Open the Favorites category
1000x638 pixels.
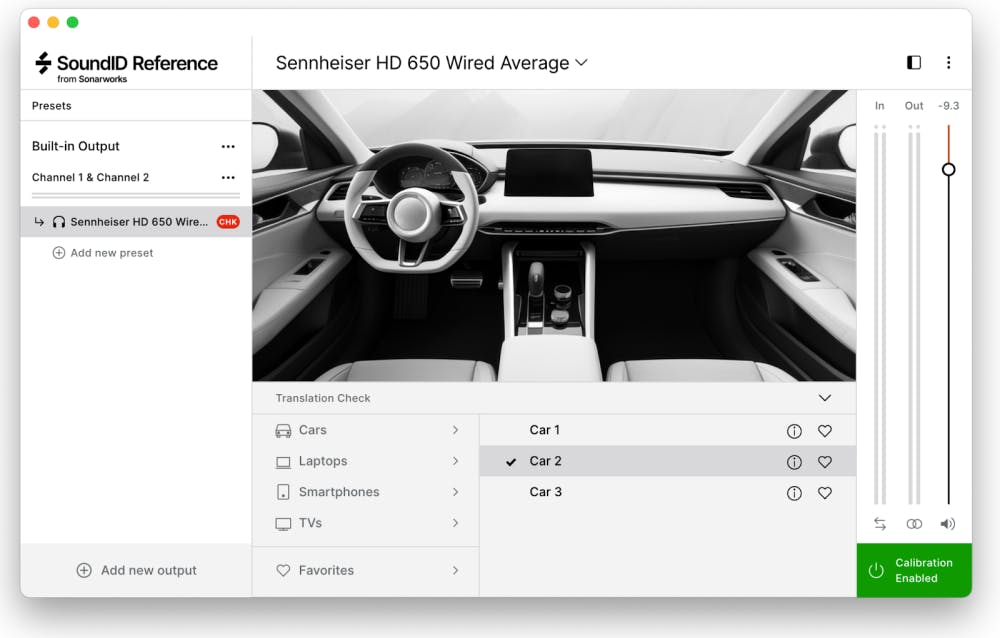coord(365,570)
